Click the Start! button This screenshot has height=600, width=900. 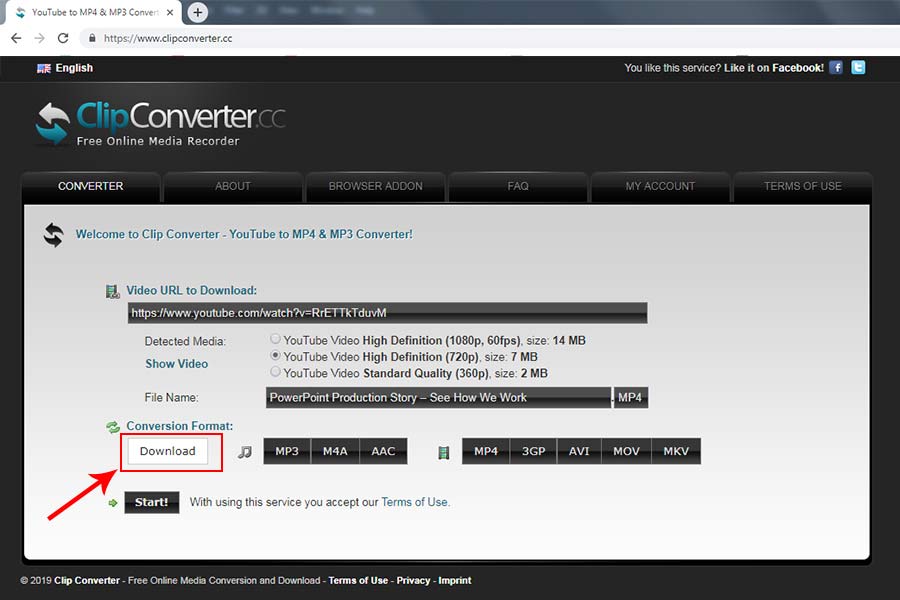(x=152, y=502)
